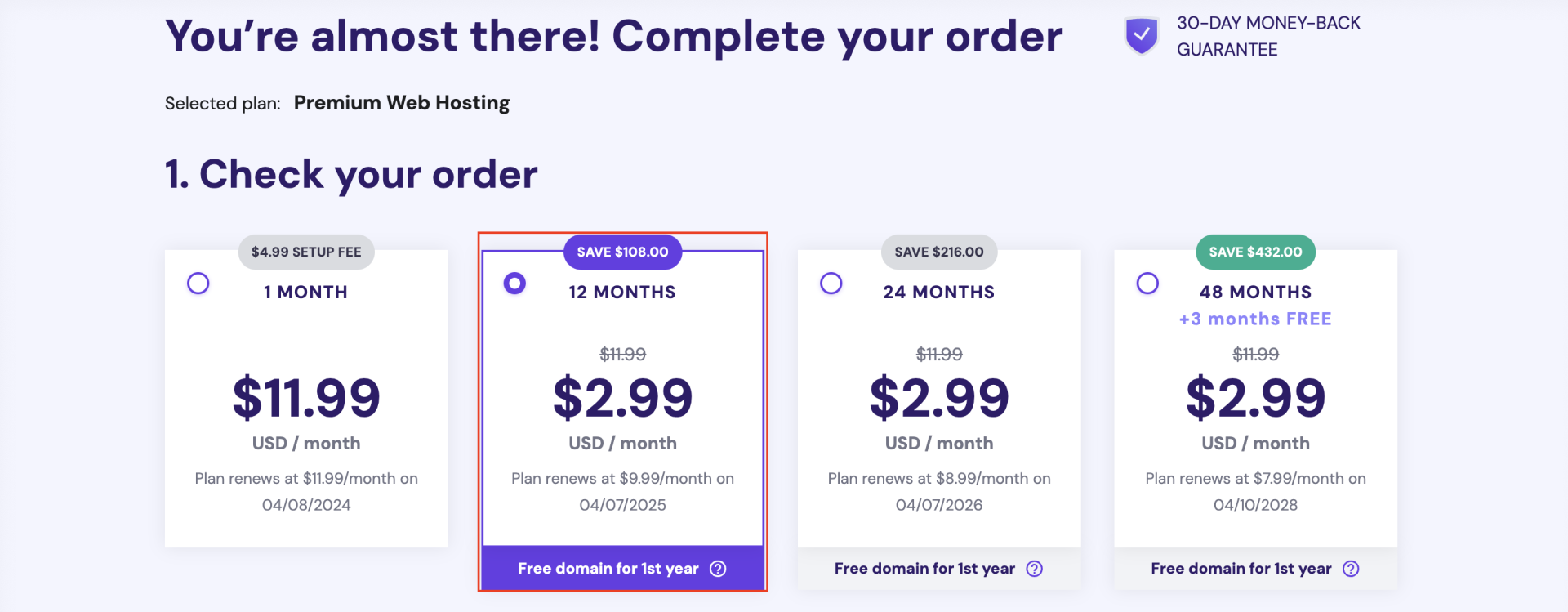Click help icon in 48 months free domain bar
The width and height of the screenshot is (1568, 612).
1352,569
